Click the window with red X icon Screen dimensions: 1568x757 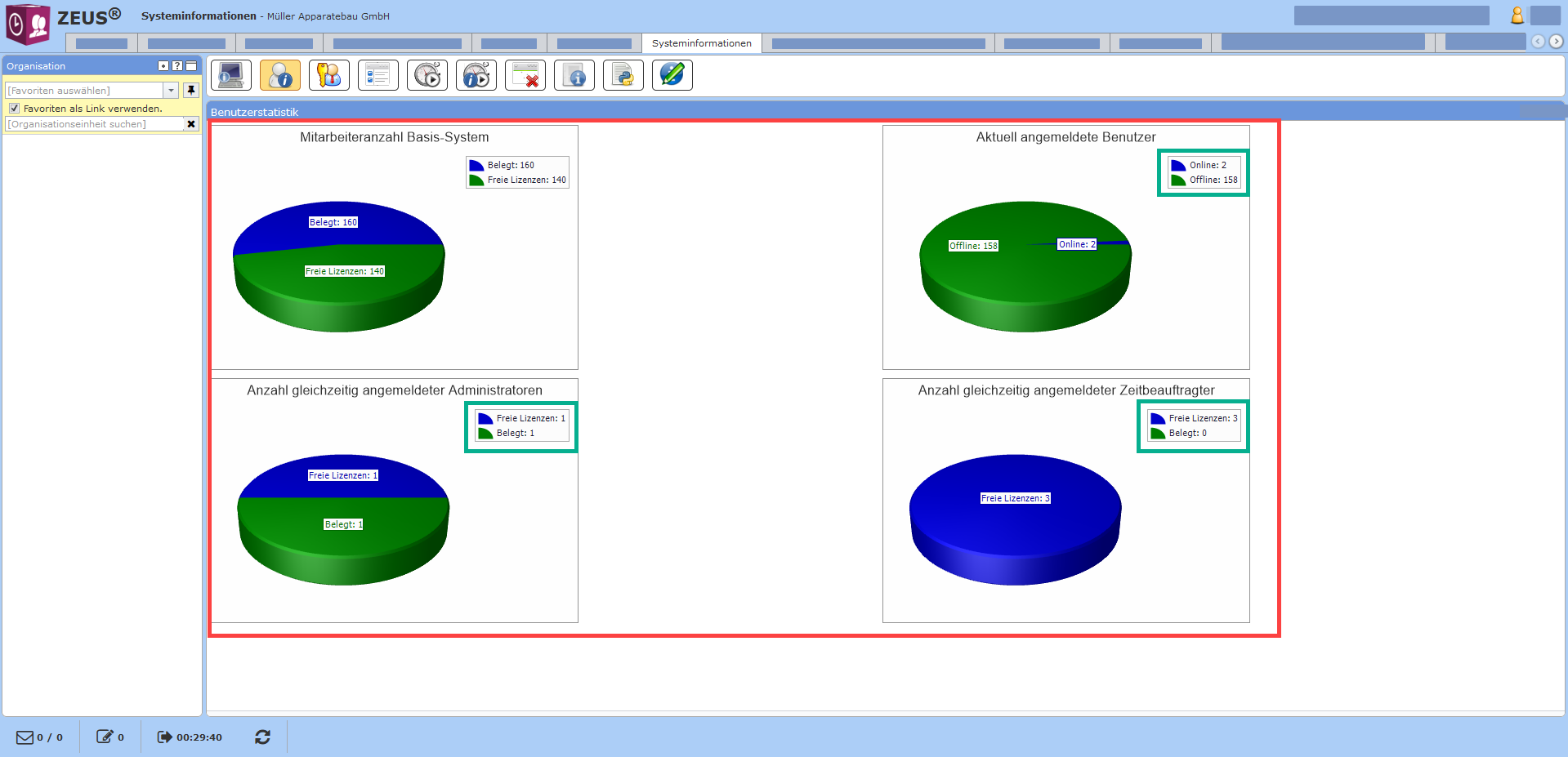(525, 75)
